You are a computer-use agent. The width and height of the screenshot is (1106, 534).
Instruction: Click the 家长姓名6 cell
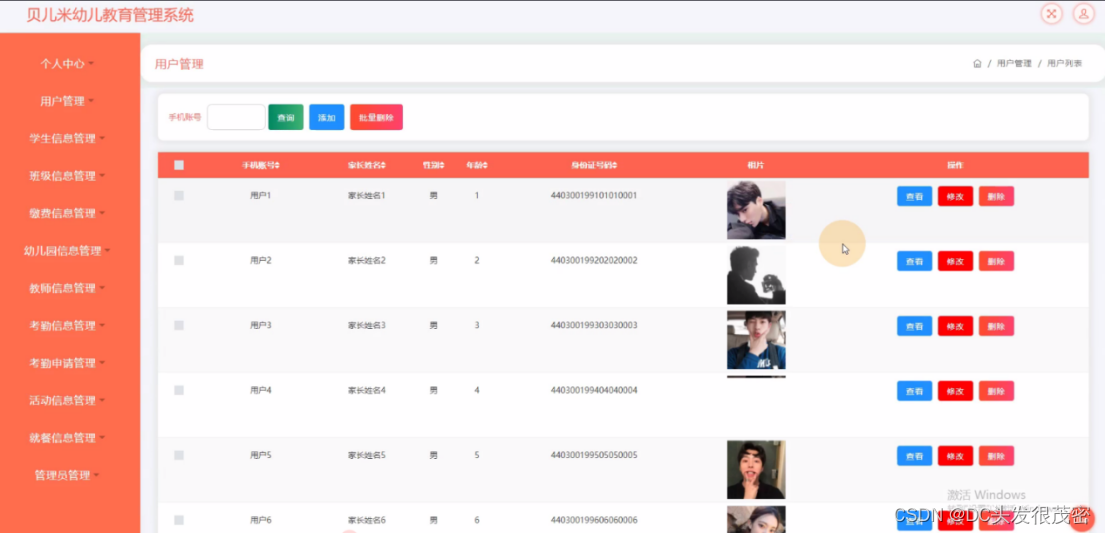click(367, 520)
